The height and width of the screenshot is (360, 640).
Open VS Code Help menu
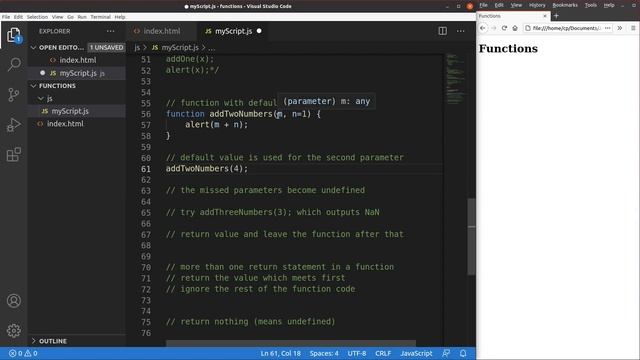(120, 17)
